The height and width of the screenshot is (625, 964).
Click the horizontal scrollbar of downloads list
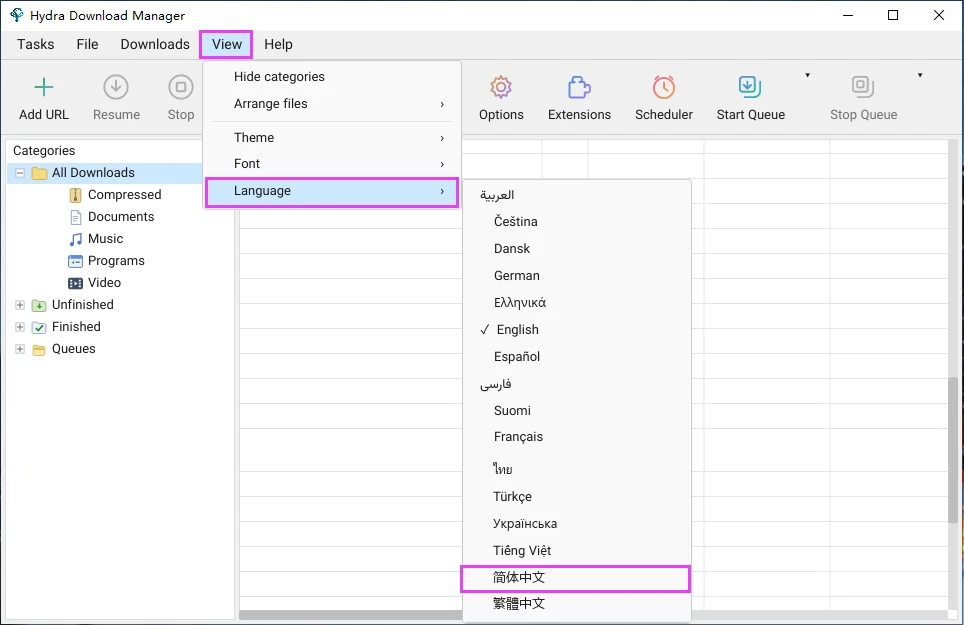pyautogui.click(x=350, y=615)
